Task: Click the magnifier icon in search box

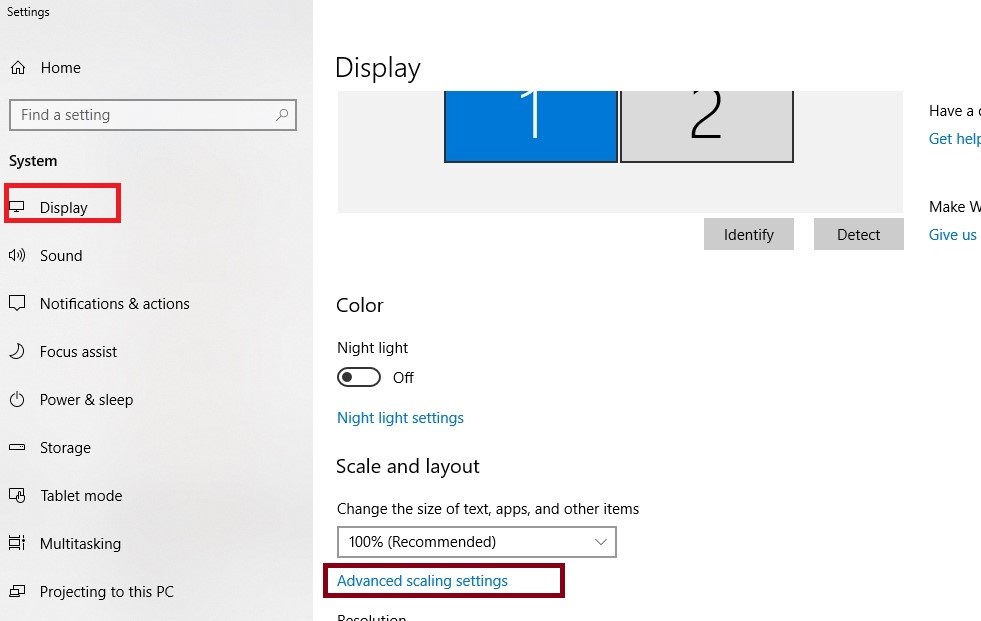Action: click(282, 115)
